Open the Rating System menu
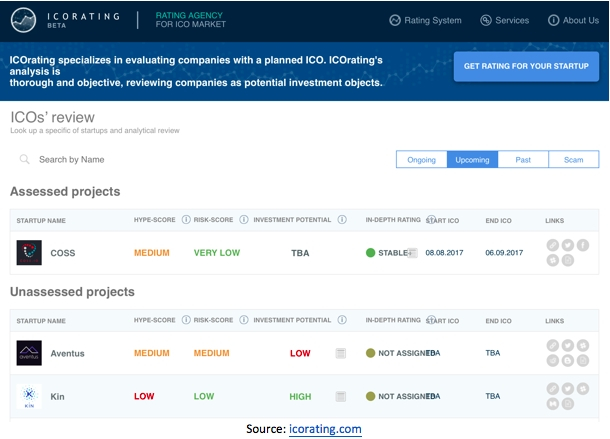Viewport: 610px width, 439px height. tap(425, 20)
